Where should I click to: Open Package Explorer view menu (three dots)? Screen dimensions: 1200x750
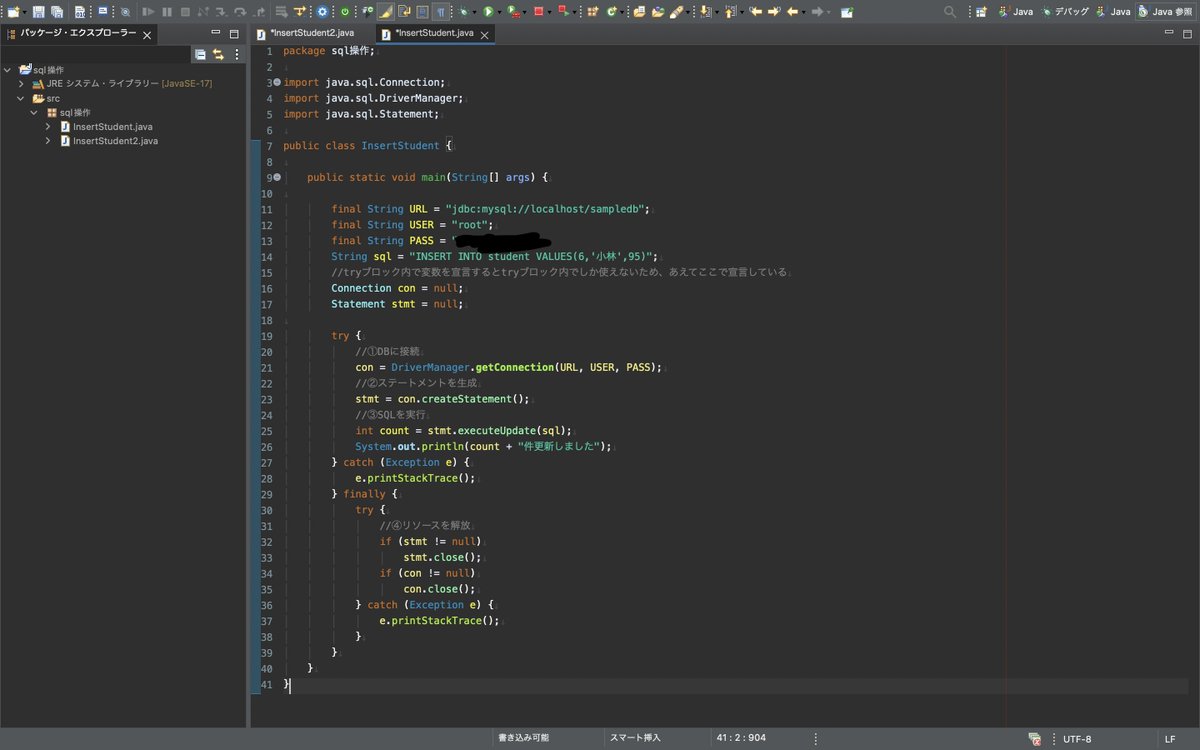coord(236,54)
